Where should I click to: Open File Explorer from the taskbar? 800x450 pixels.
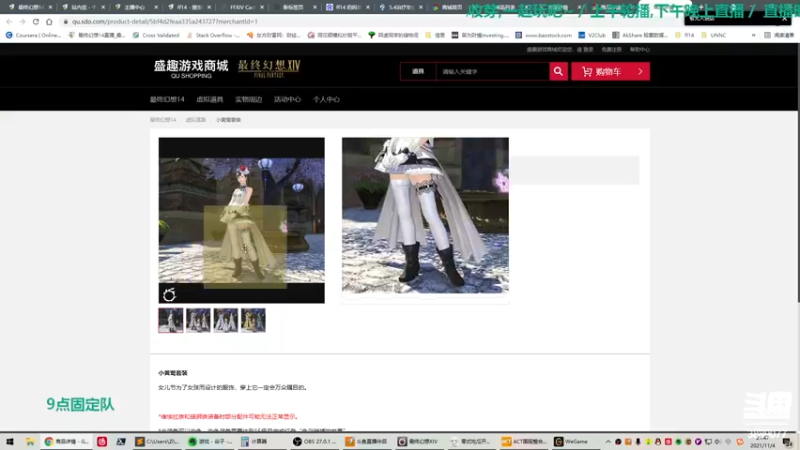point(30,441)
